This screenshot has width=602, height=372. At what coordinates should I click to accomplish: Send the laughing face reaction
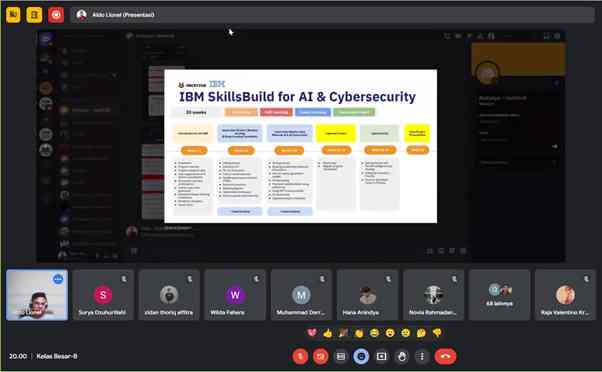pyautogui.click(x=374, y=333)
